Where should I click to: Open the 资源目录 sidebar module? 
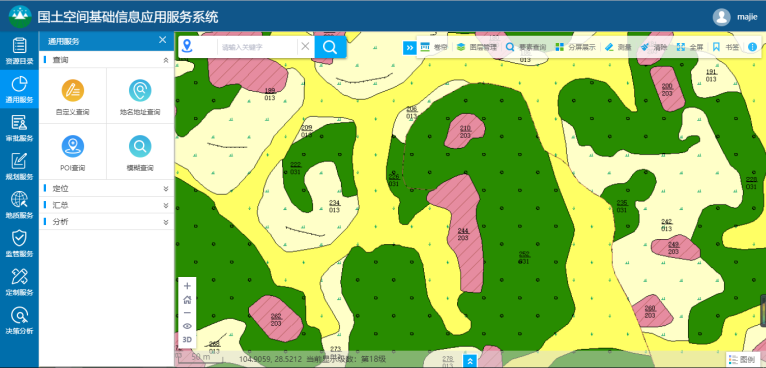tap(19, 51)
